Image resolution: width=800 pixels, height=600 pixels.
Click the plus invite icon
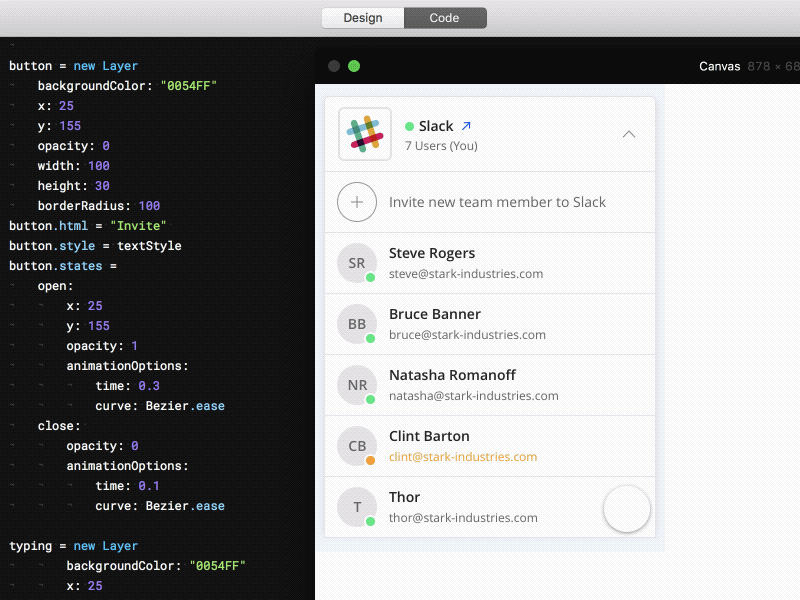357,202
